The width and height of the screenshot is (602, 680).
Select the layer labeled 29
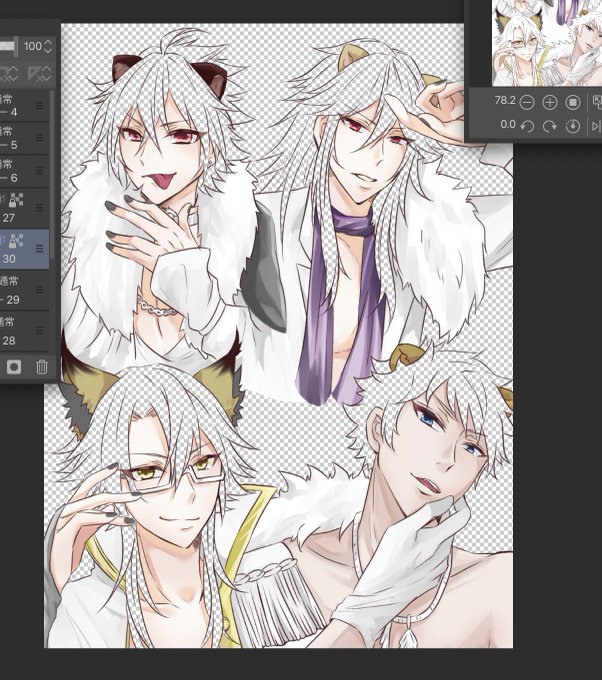[x=24, y=289]
